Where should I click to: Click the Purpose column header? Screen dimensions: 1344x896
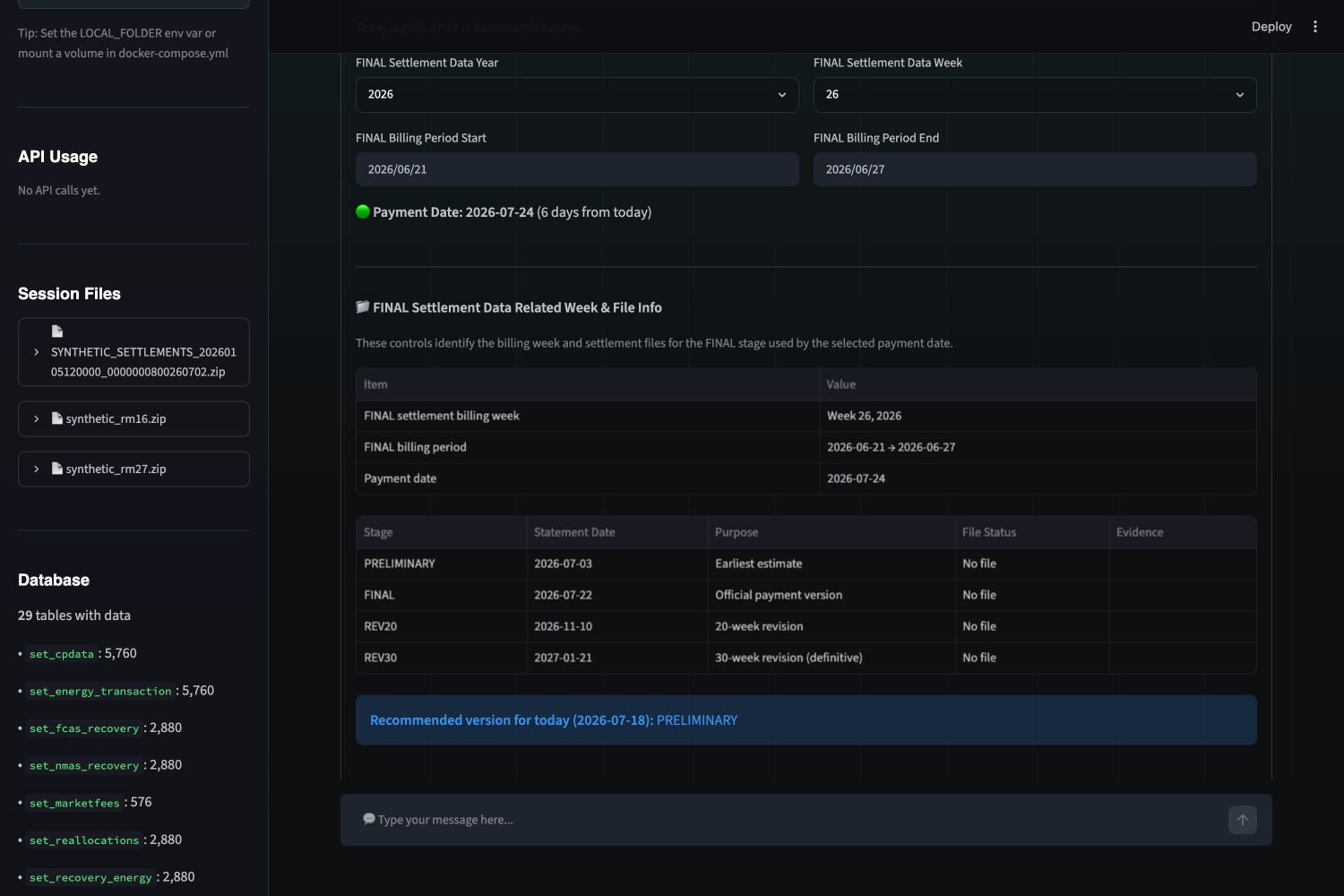[x=831, y=532]
